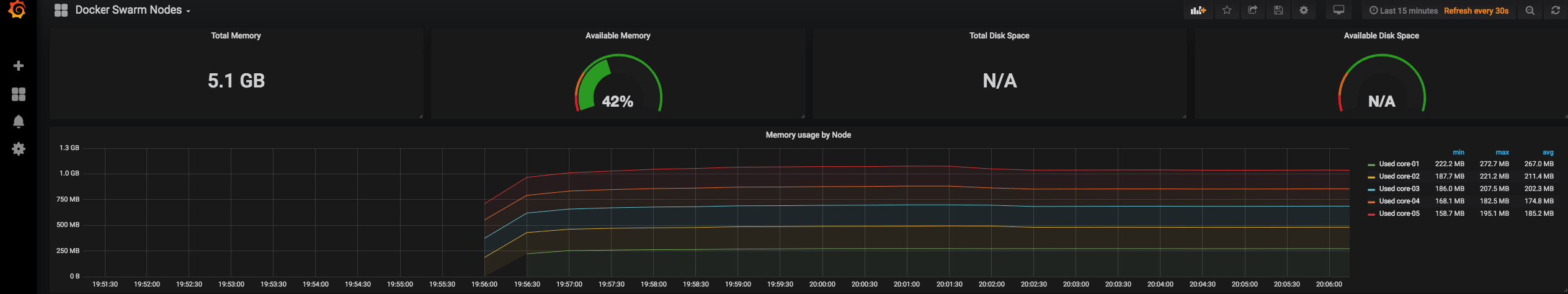1568x294 pixels.
Task: Open the Available Disk Space panel menu
Action: [1381, 35]
